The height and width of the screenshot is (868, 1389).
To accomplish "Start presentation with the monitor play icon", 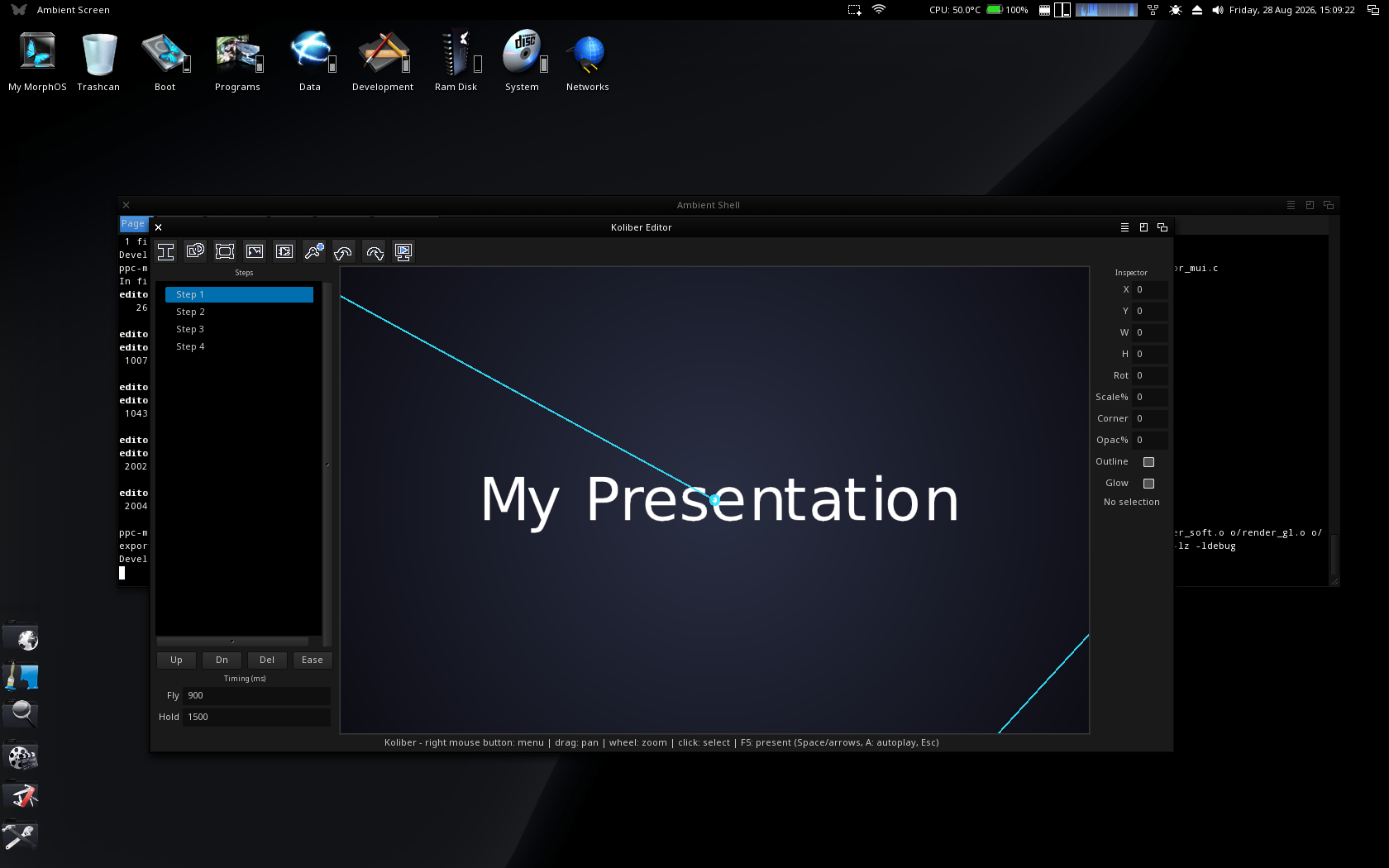I will [403, 251].
